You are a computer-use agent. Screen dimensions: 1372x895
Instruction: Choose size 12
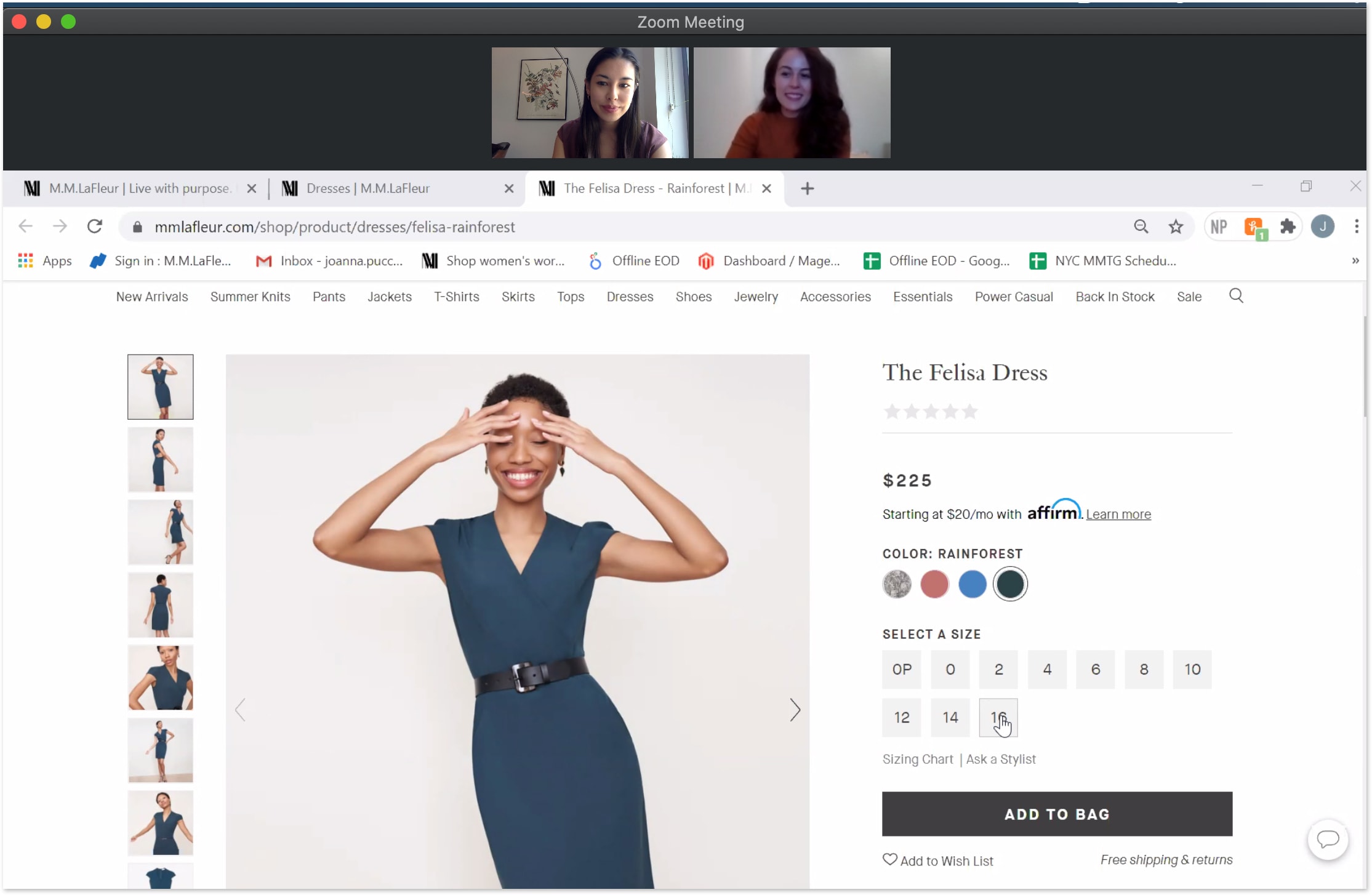(x=901, y=717)
